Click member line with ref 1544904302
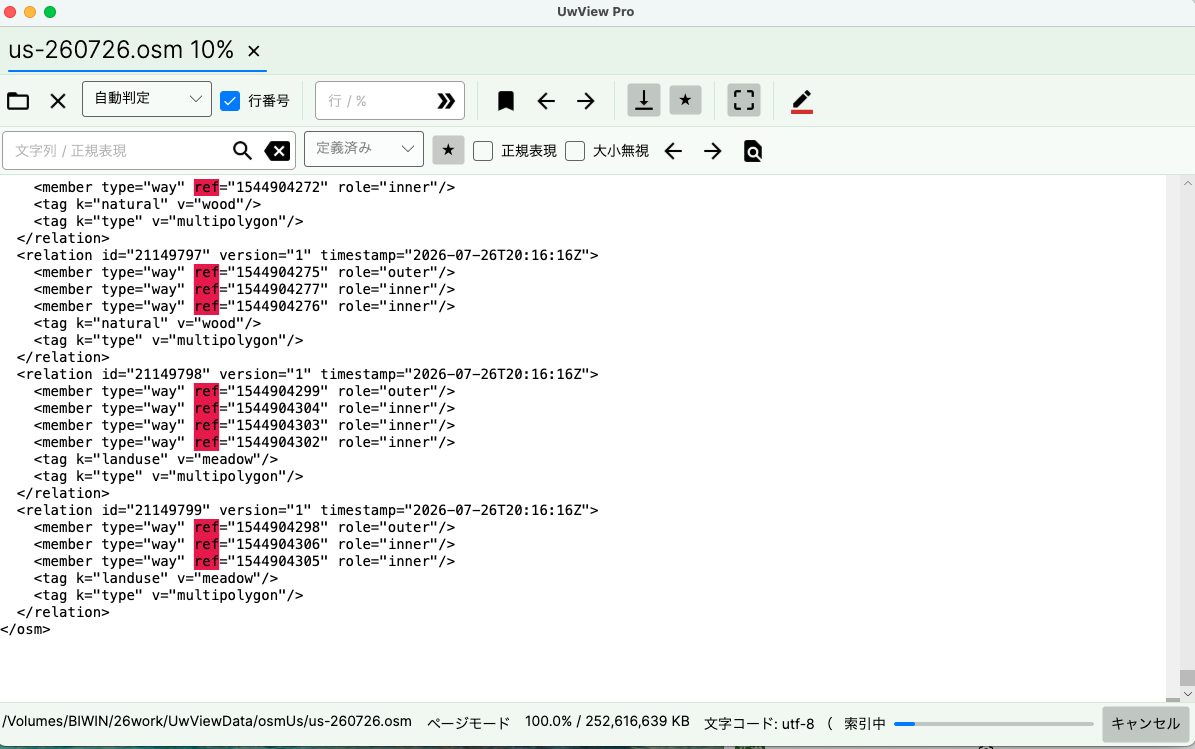Viewport: 1195px width, 749px height. point(245,442)
